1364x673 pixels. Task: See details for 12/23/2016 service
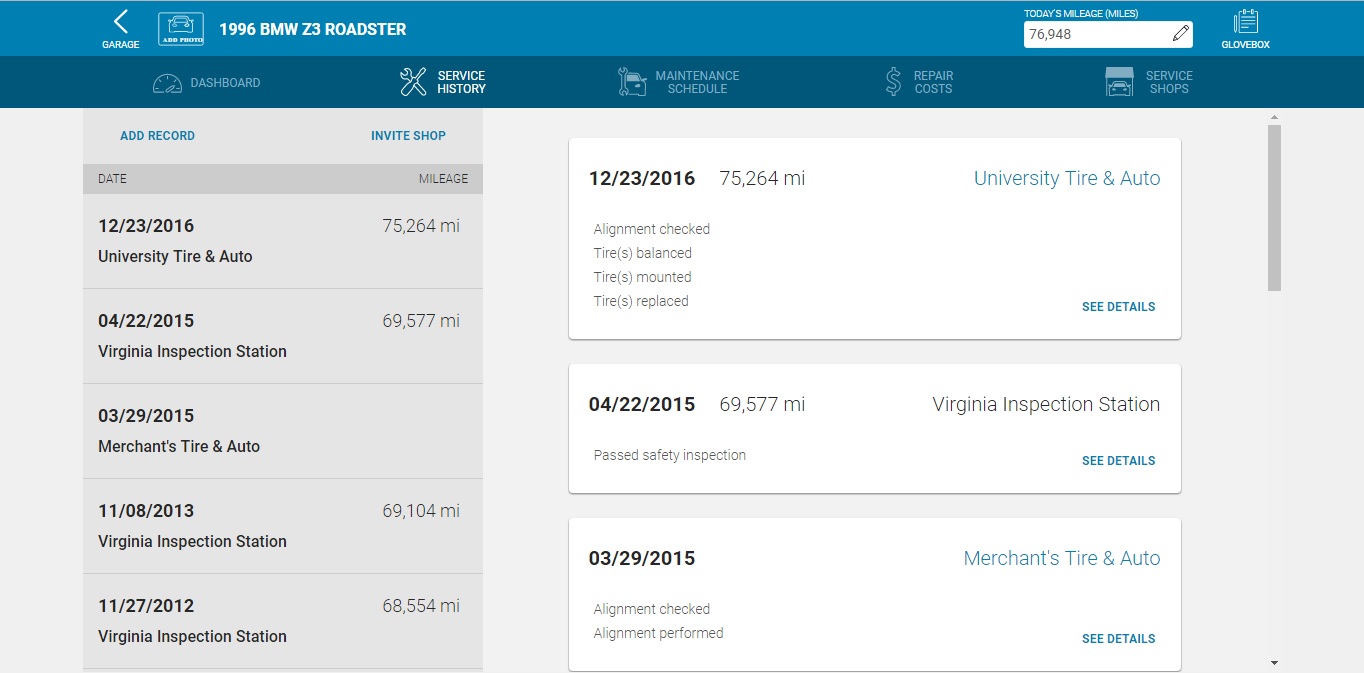tap(1118, 307)
